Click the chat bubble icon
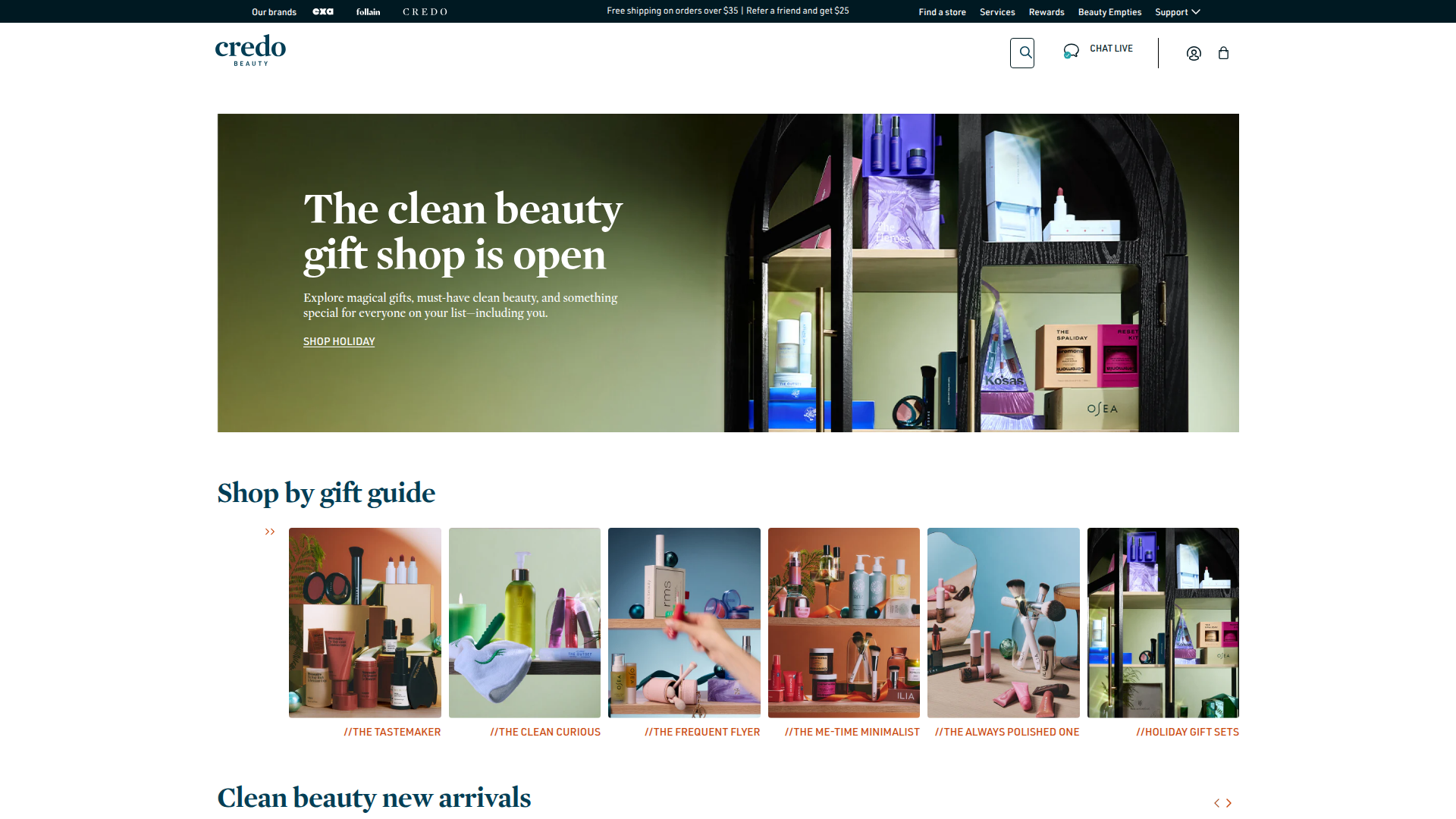Viewport: 1456px width, 819px height. click(x=1071, y=51)
